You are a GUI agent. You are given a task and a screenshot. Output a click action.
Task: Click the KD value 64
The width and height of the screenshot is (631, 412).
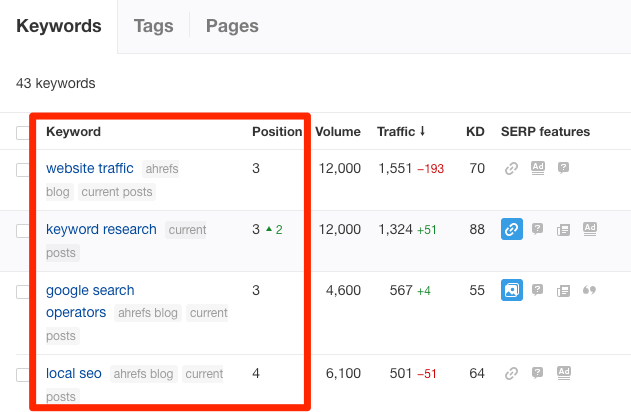click(477, 374)
